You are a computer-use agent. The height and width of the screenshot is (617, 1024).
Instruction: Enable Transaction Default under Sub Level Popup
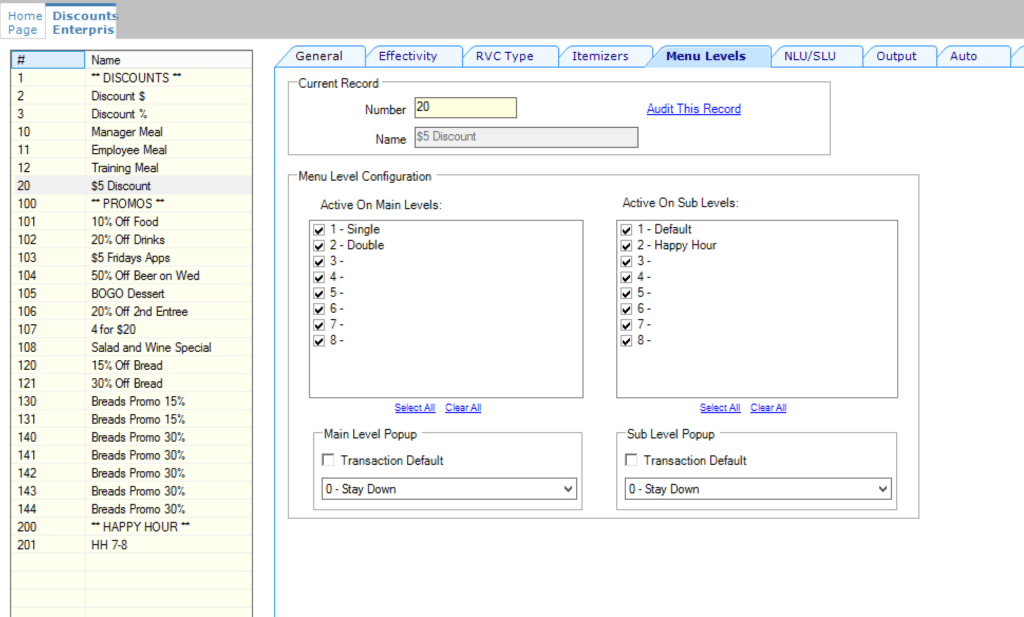tap(632, 461)
